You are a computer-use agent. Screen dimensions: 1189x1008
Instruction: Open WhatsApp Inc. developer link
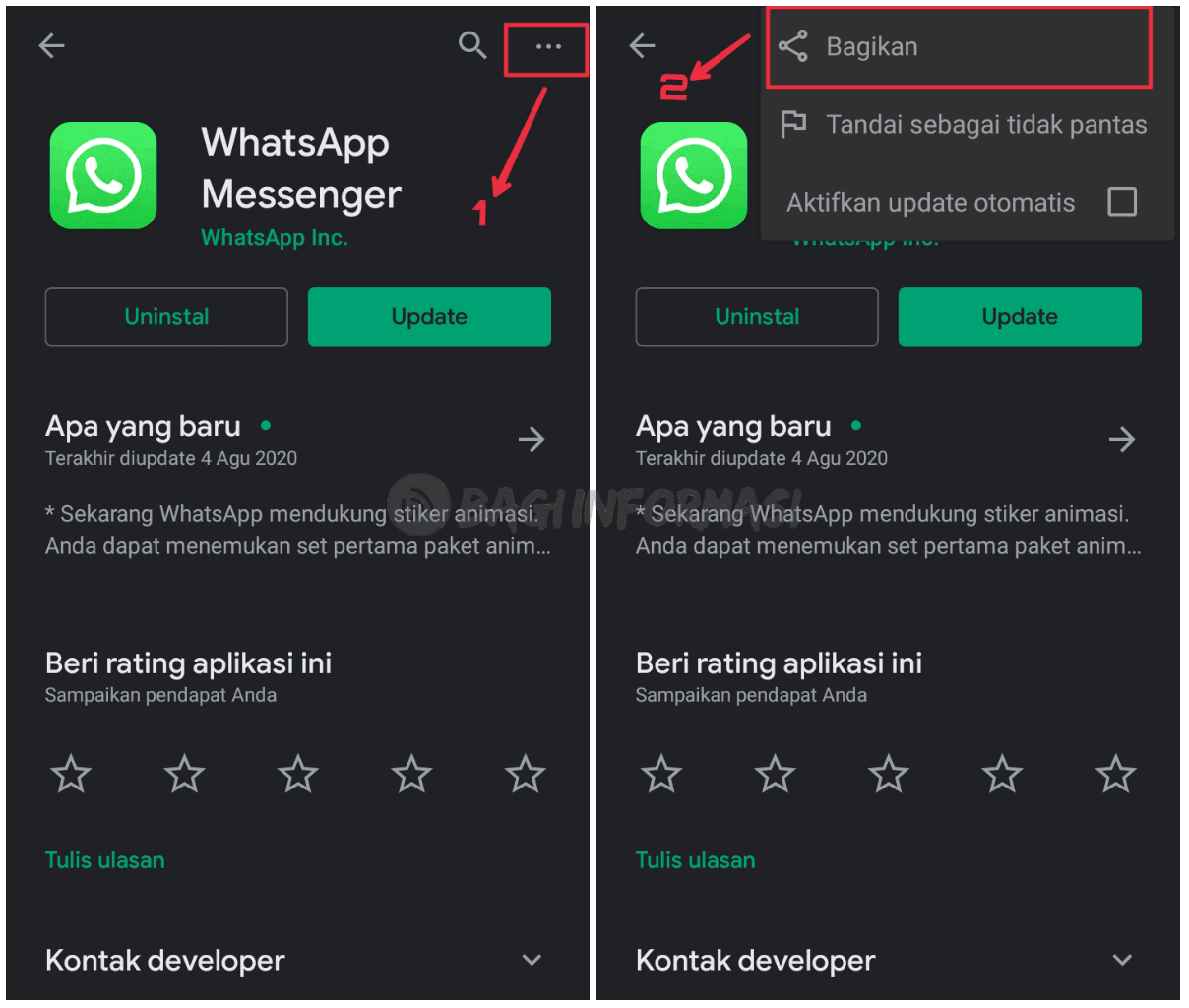coord(275,238)
